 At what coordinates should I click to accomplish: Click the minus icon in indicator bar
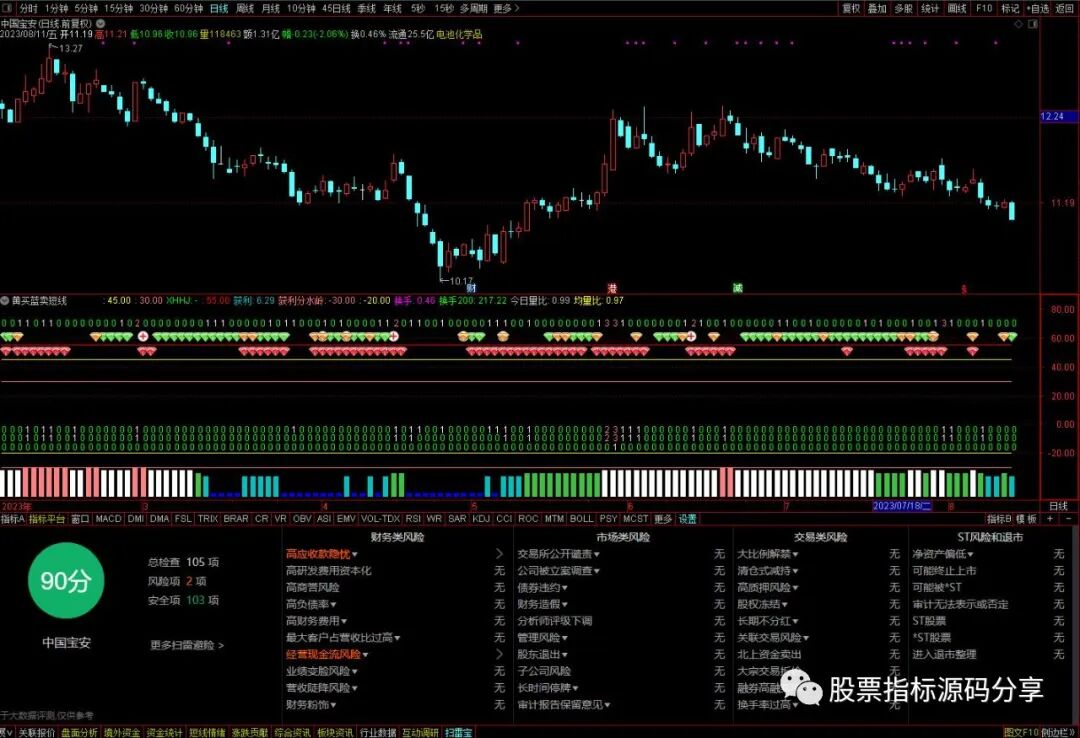pyautogui.click(x=1068, y=519)
